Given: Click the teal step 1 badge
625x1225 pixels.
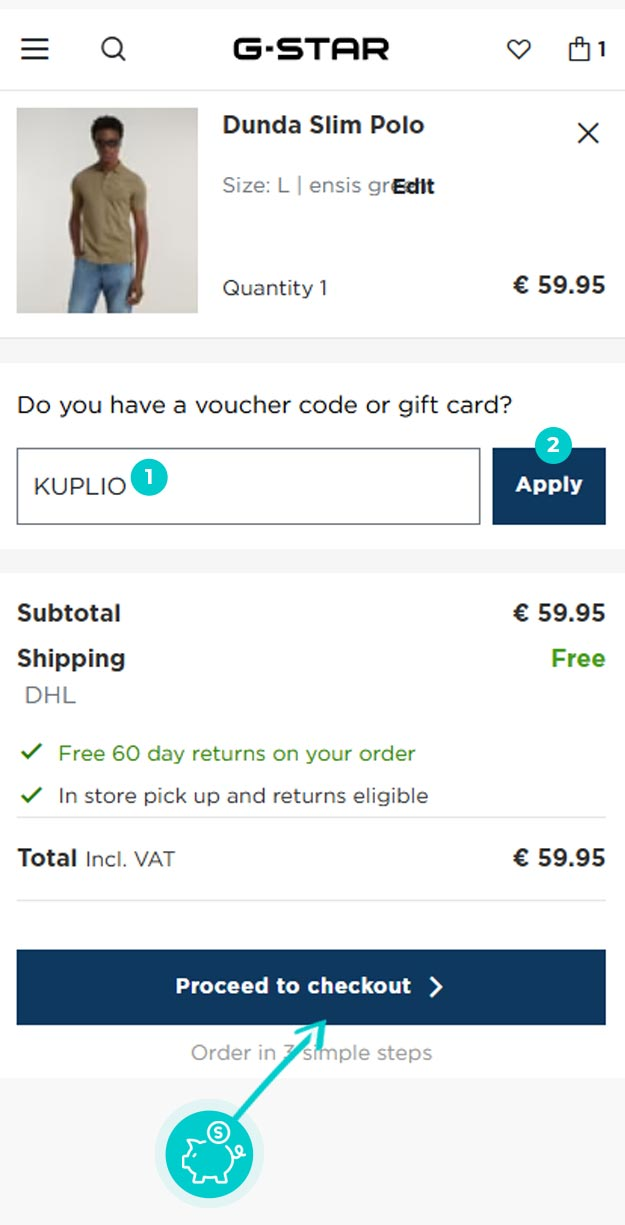Looking at the screenshot, I should click(149, 477).
